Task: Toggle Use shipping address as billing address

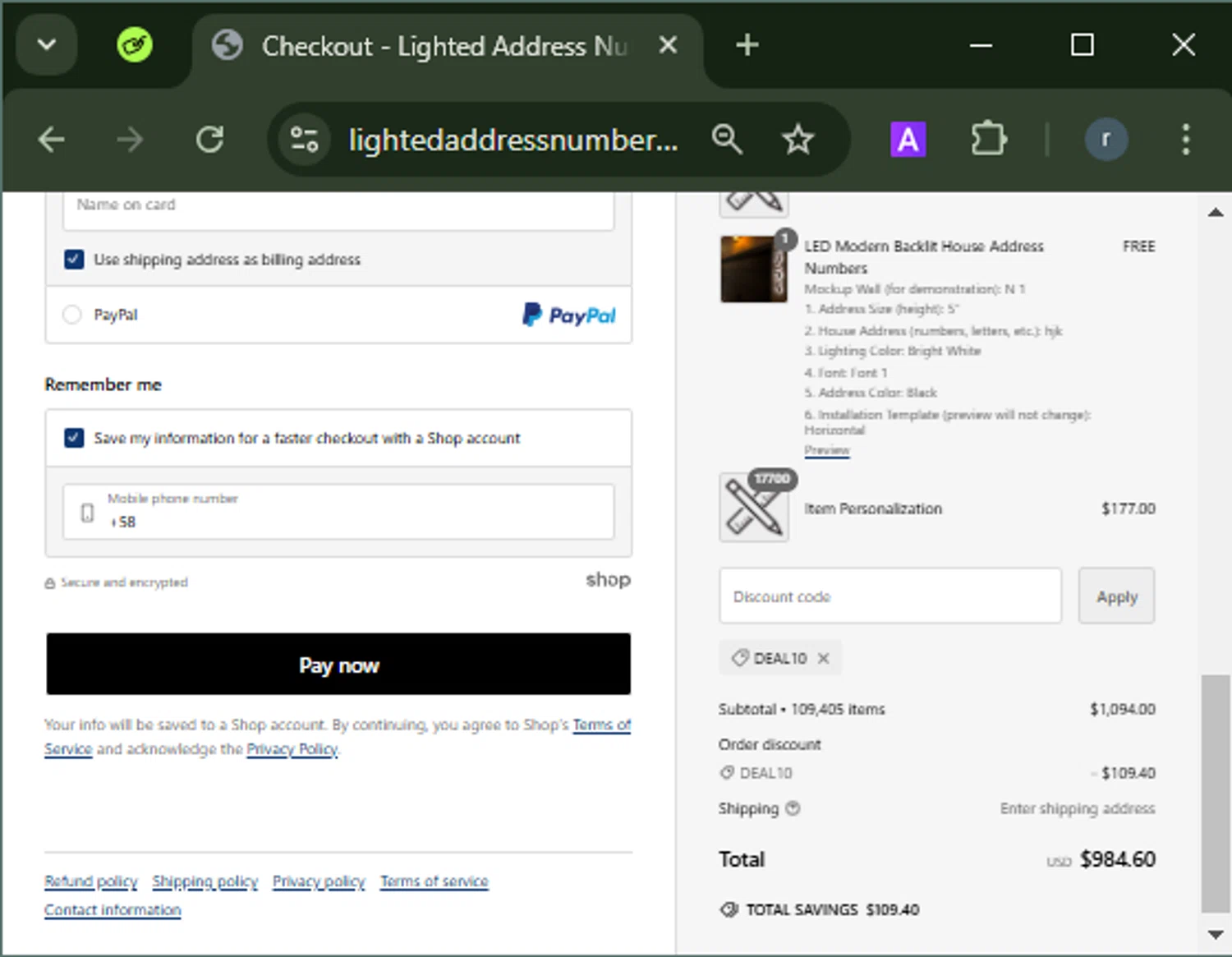Action: [x=74, y=260]
